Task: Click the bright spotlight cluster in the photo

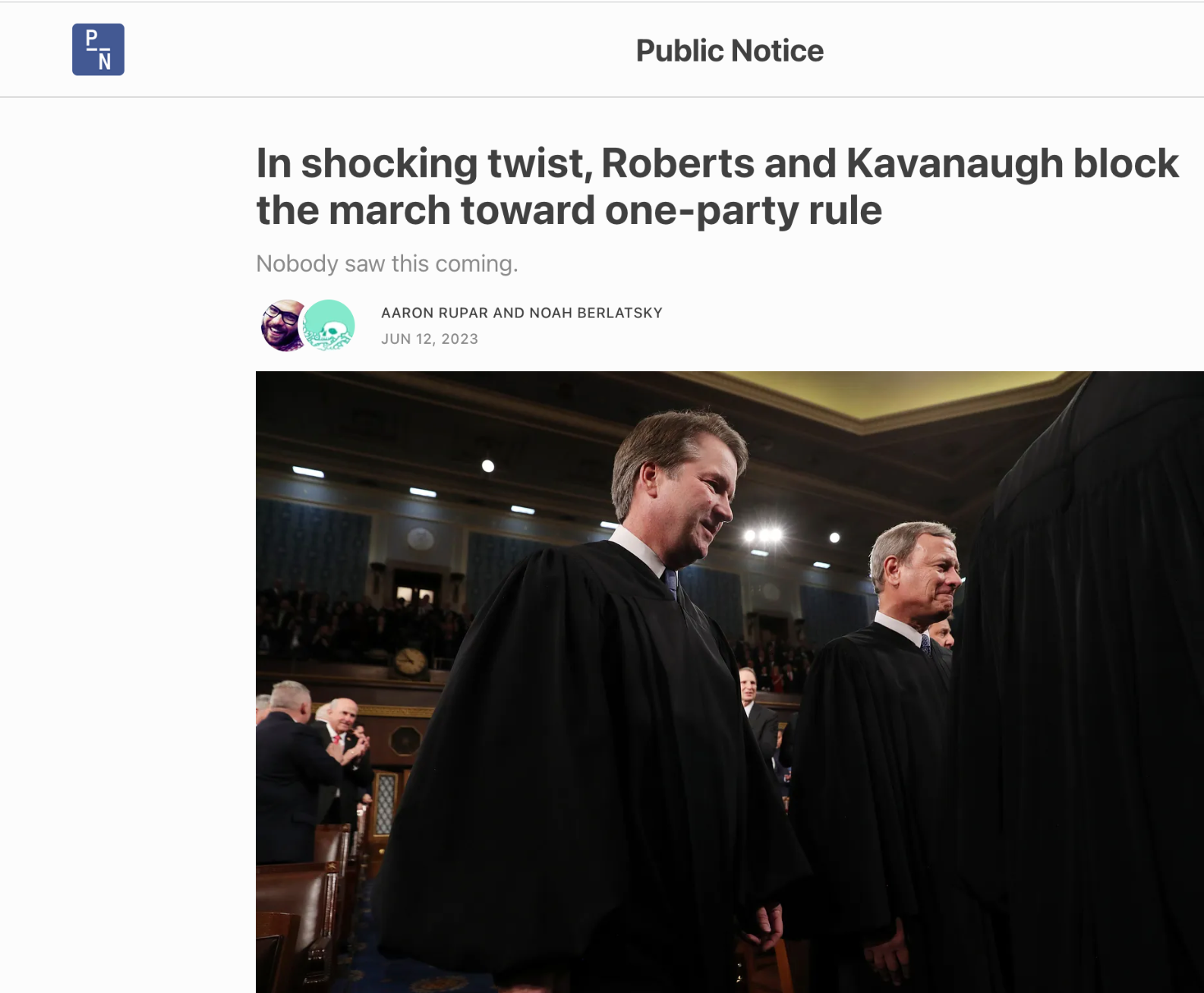Action: pyautogui.click(x=764, y=535)
